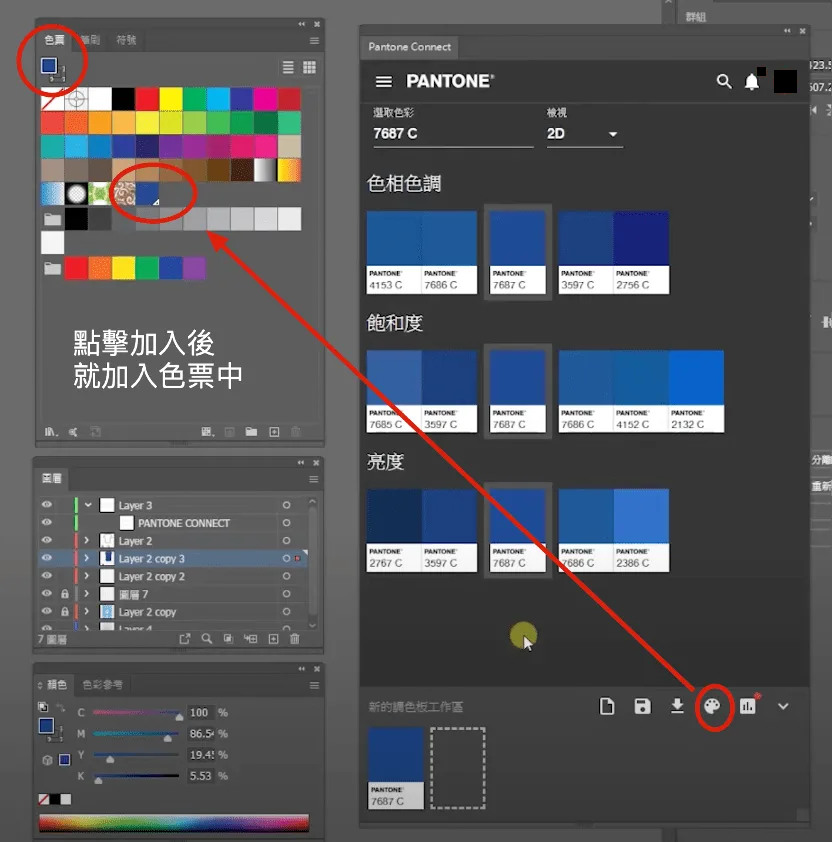
Task: Click the out-of-gamut cube icon in Color panel
Action: pyautogui.click(x=47, y=760)
